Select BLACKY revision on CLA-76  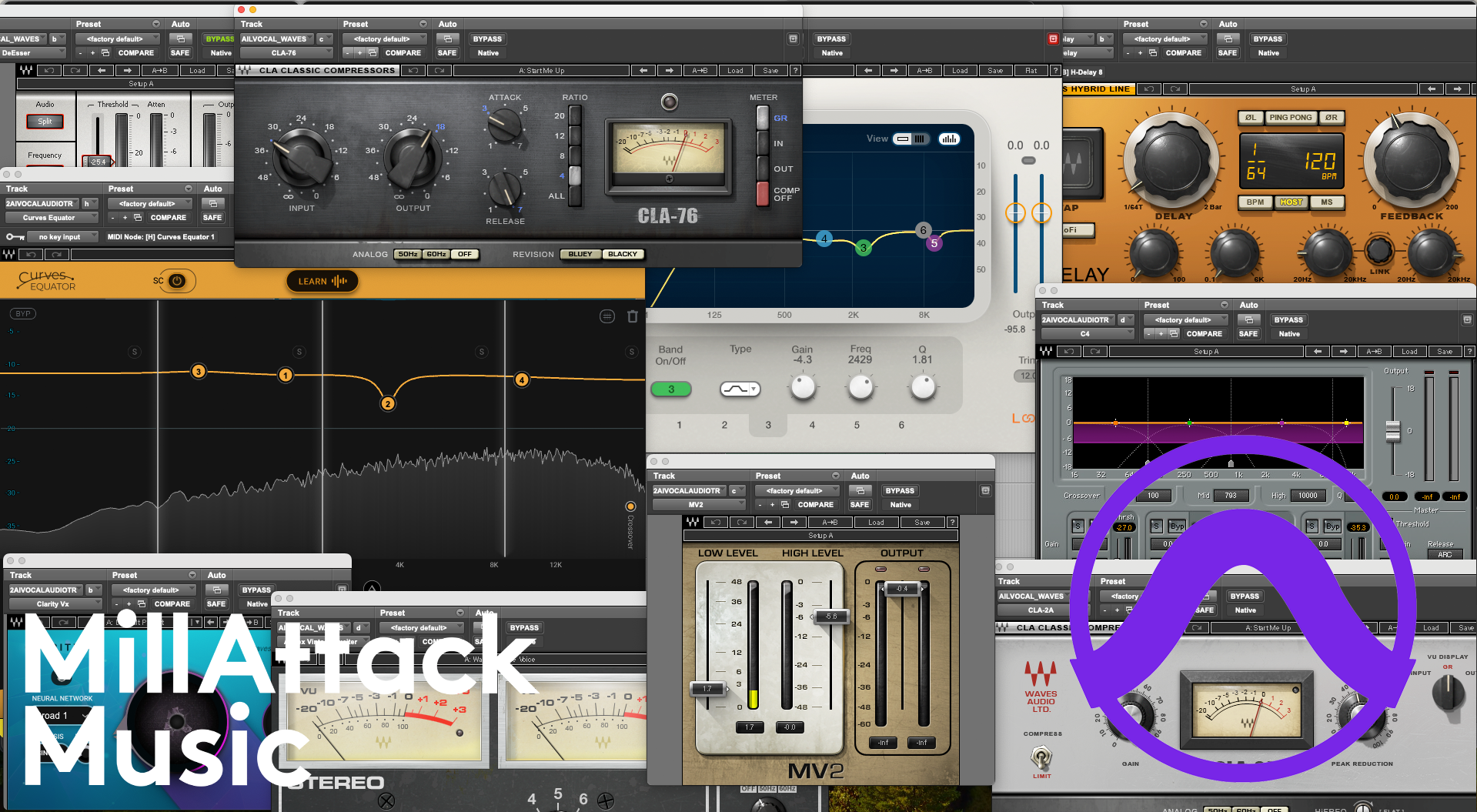click(622, 254)
